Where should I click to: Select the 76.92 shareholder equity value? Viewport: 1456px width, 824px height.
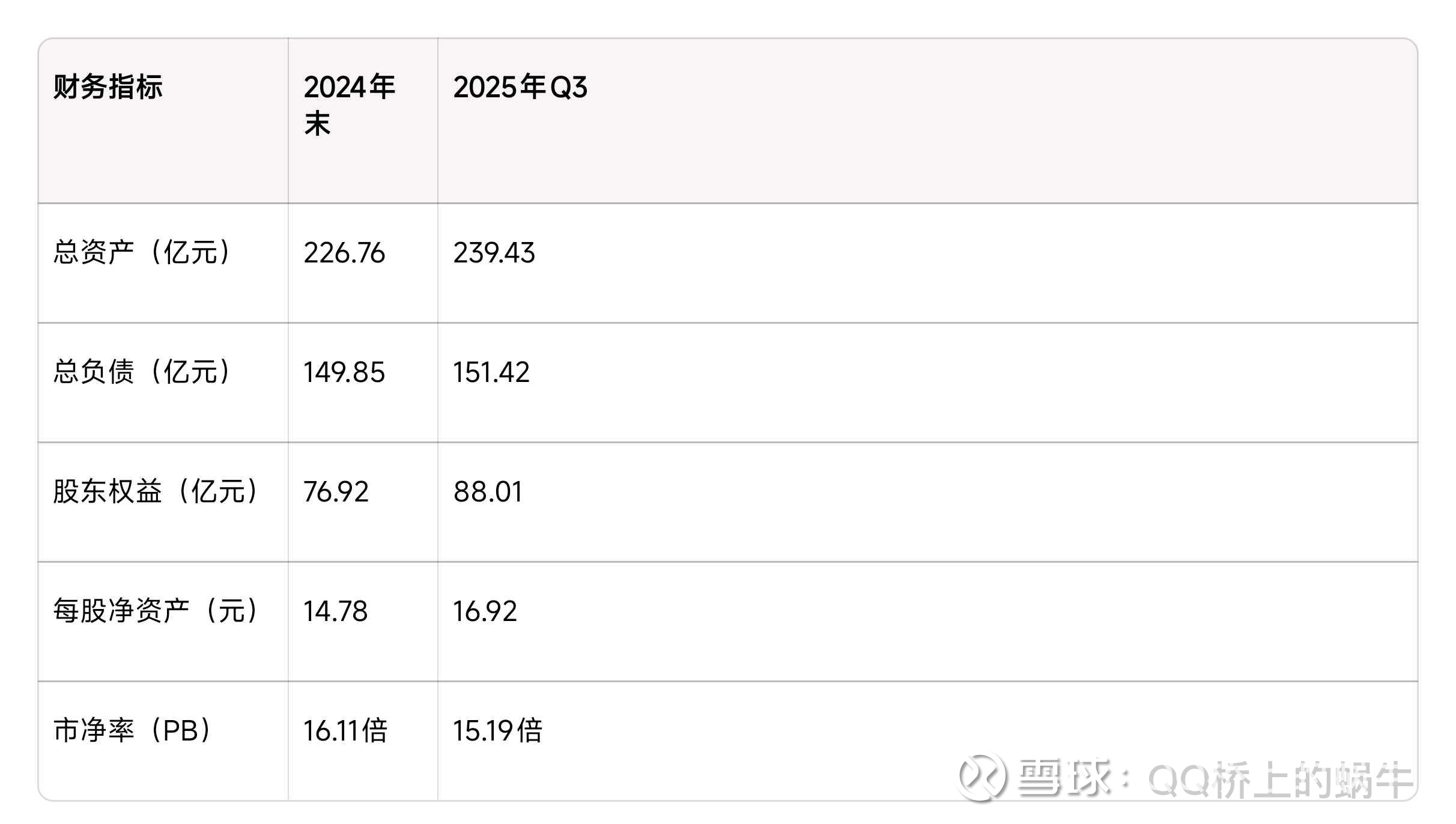click(336, 492)
